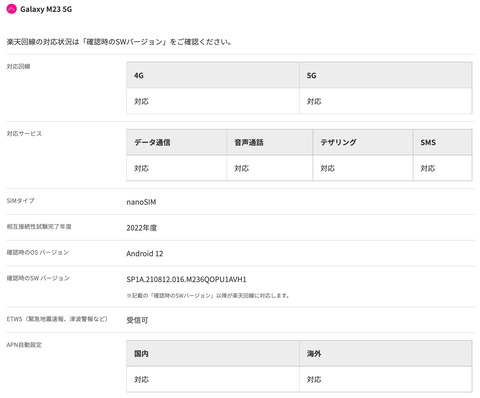
Task: Select the 対応 cell under テザリング
Action: click(x=363, y=168)
